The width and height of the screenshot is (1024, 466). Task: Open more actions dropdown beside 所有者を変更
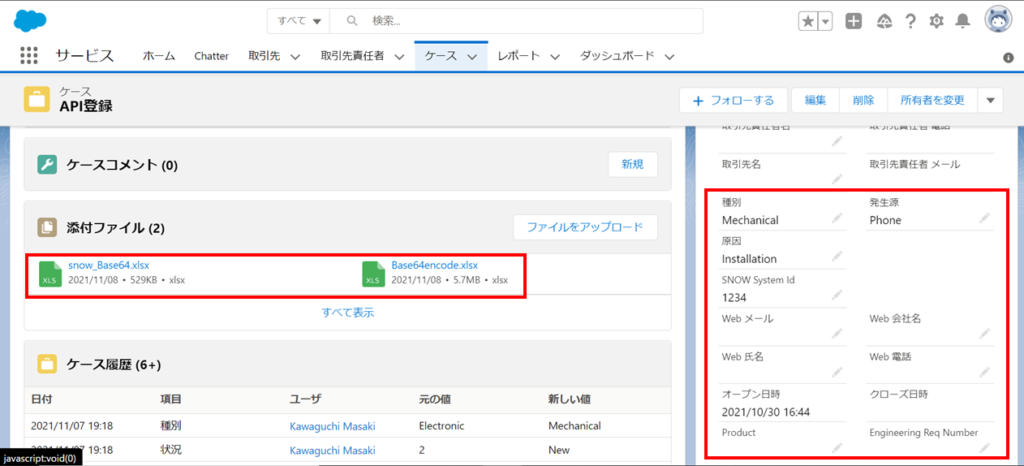[x=990, y=100]
